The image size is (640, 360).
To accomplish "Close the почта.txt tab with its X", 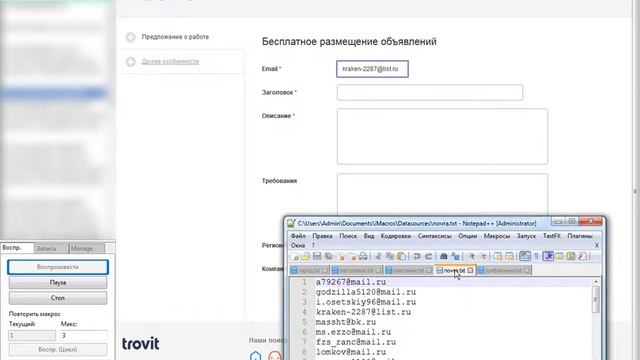I will [x=470, y=270].
